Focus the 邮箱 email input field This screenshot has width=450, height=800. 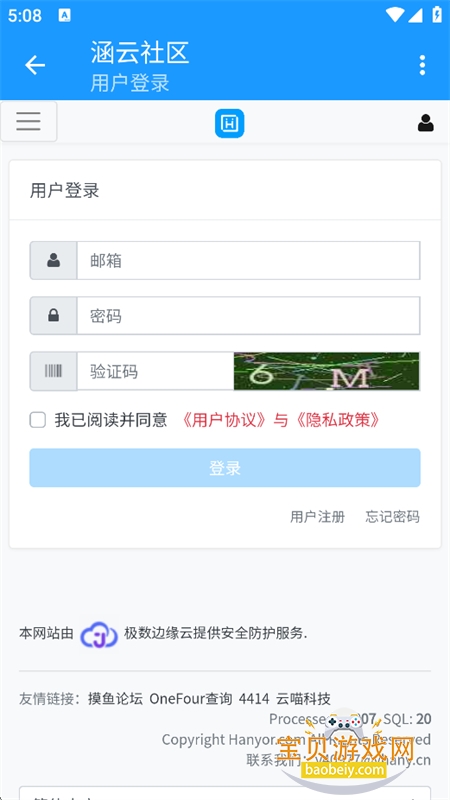tap(248, 261)
